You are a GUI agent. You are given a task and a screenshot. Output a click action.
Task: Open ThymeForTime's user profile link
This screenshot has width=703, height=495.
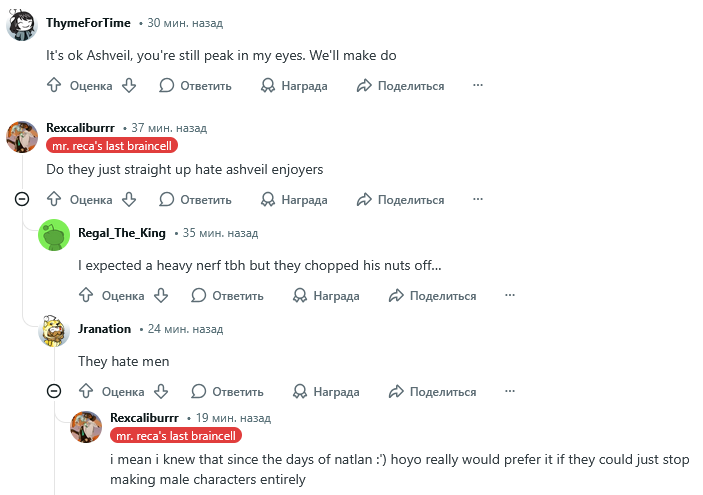(87, 22)
